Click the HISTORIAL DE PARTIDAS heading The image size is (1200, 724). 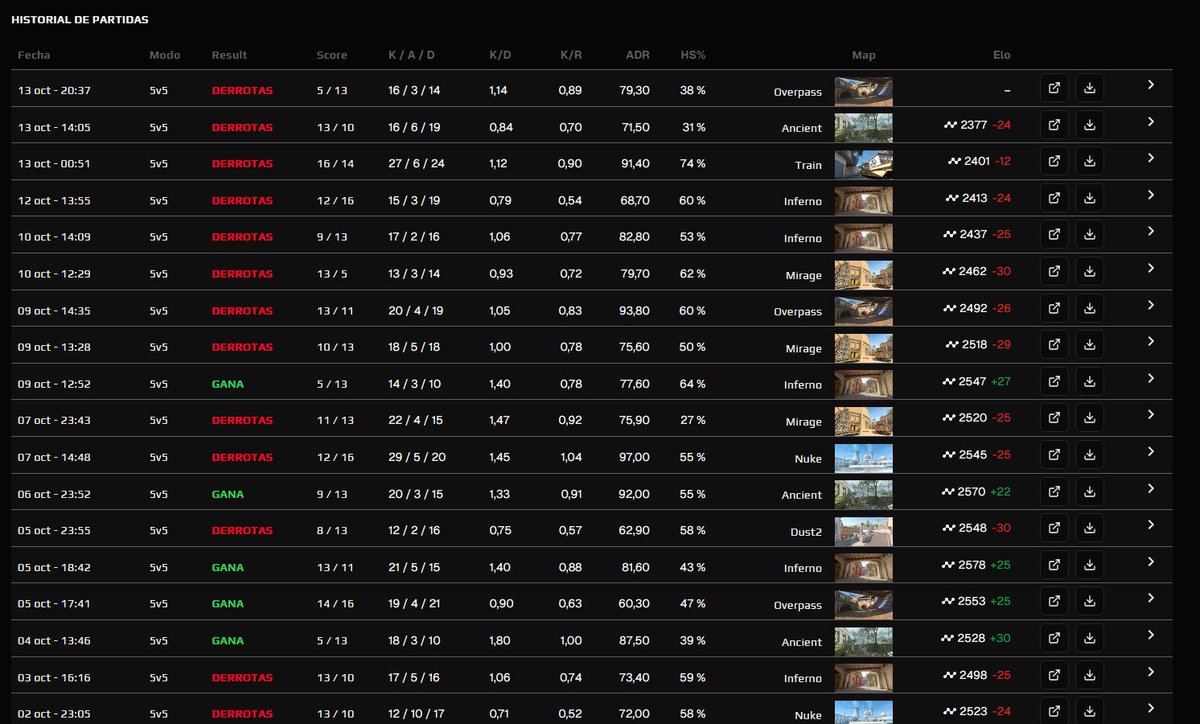coord(79,19)
